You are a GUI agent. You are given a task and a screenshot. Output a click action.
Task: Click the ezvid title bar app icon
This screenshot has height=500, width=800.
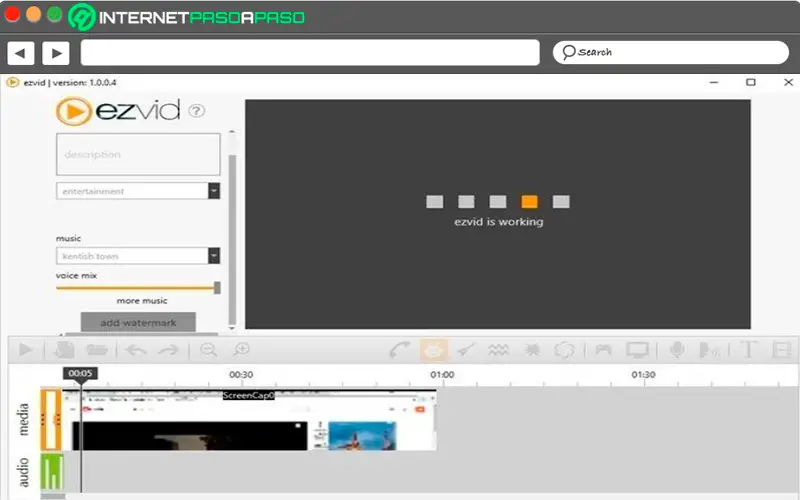click(x=13, y=82)
